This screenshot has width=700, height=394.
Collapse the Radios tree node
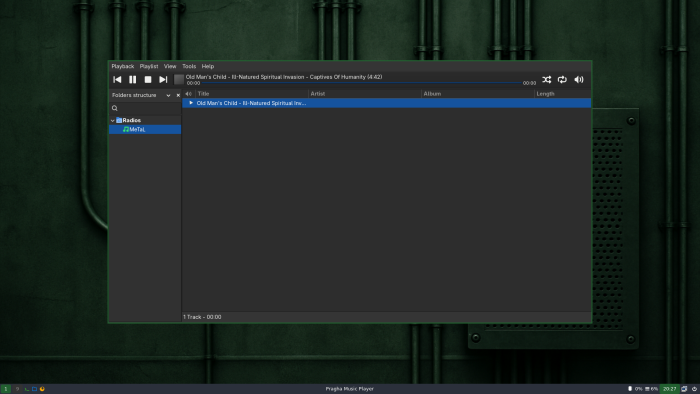coord(112,120)
